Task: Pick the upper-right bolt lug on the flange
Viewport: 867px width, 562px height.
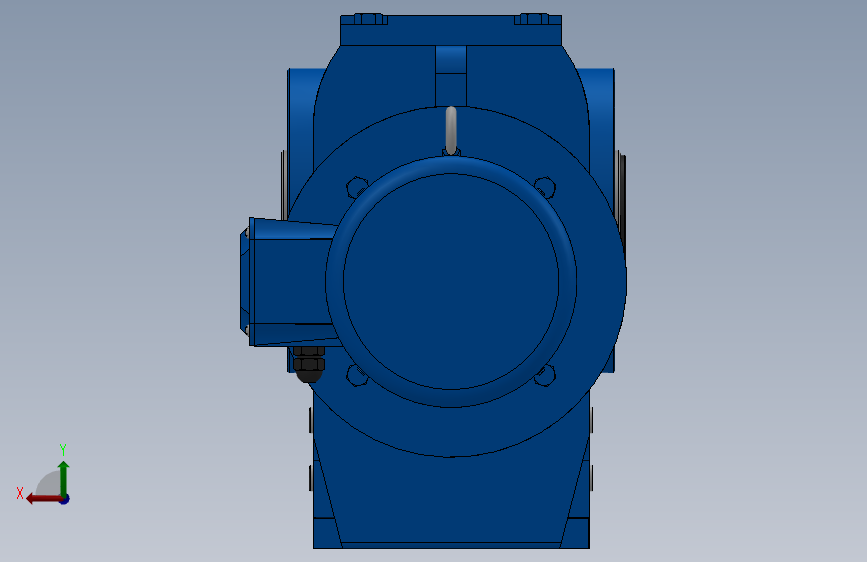Action: pyautogui.click(x=545, y=187)
